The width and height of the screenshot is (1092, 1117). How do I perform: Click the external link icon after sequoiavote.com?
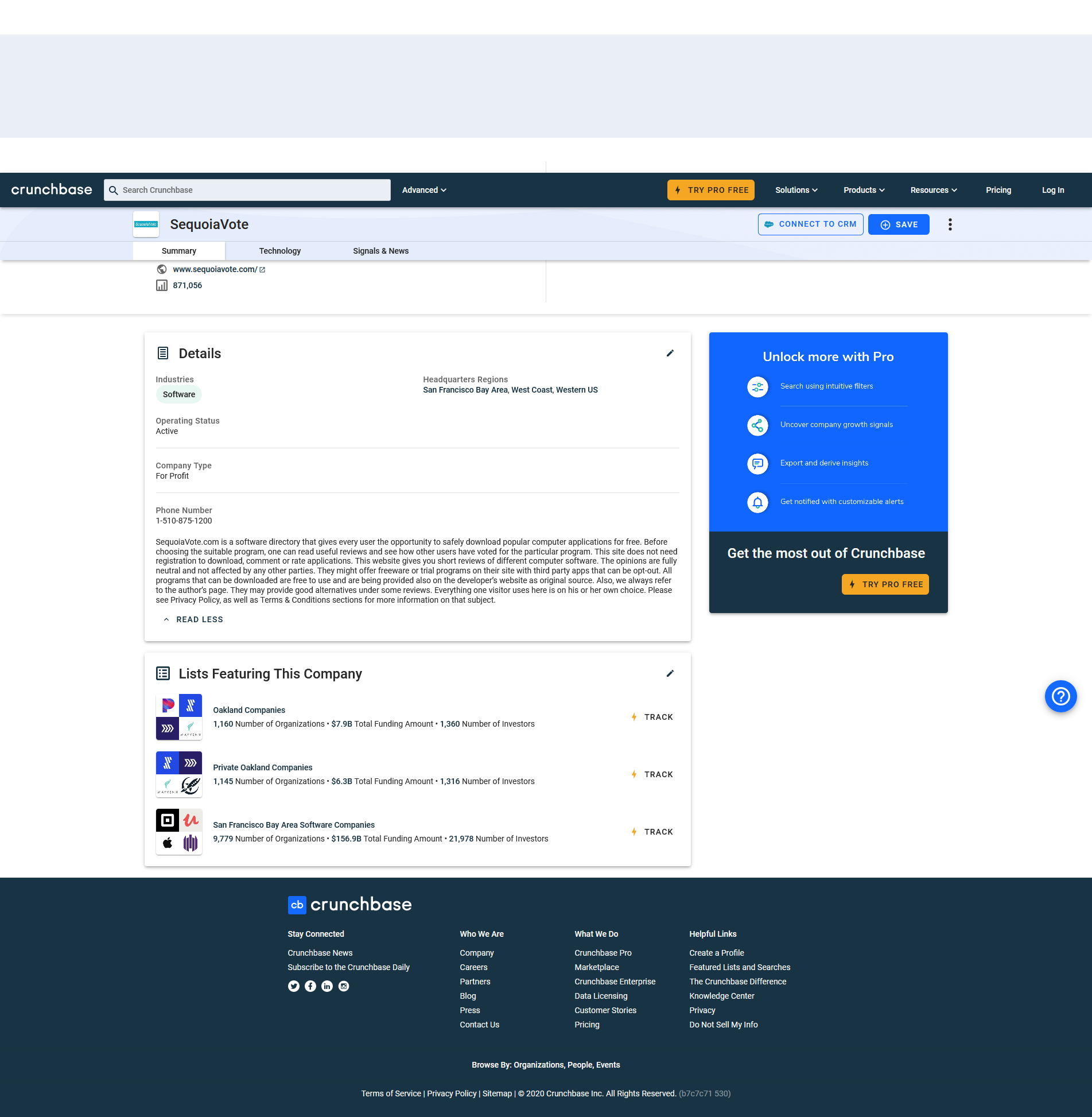(x=262, y=270)
